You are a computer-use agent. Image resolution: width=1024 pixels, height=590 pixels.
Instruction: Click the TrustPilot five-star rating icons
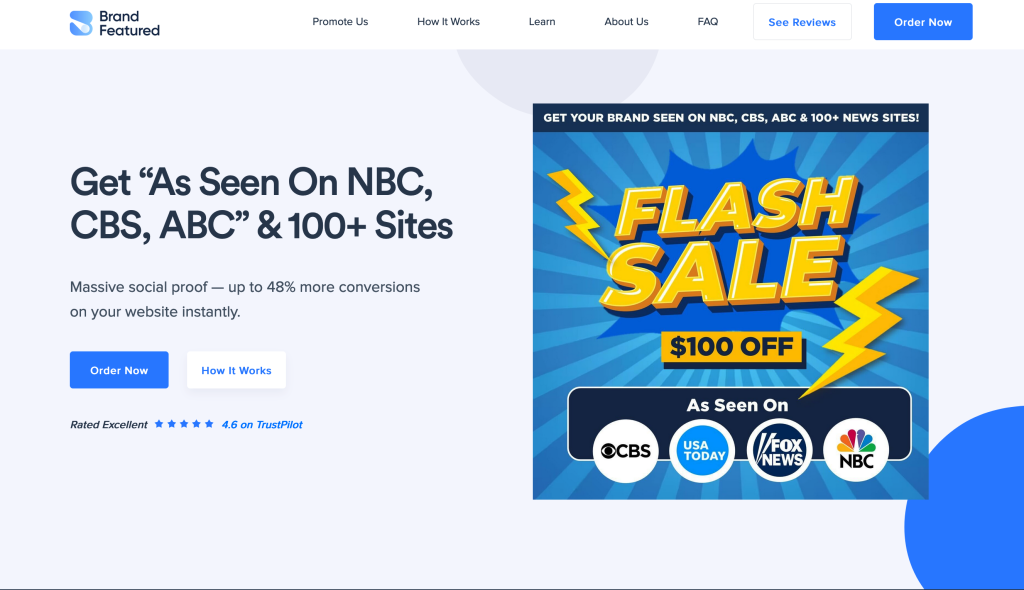[x=184, y=424]
